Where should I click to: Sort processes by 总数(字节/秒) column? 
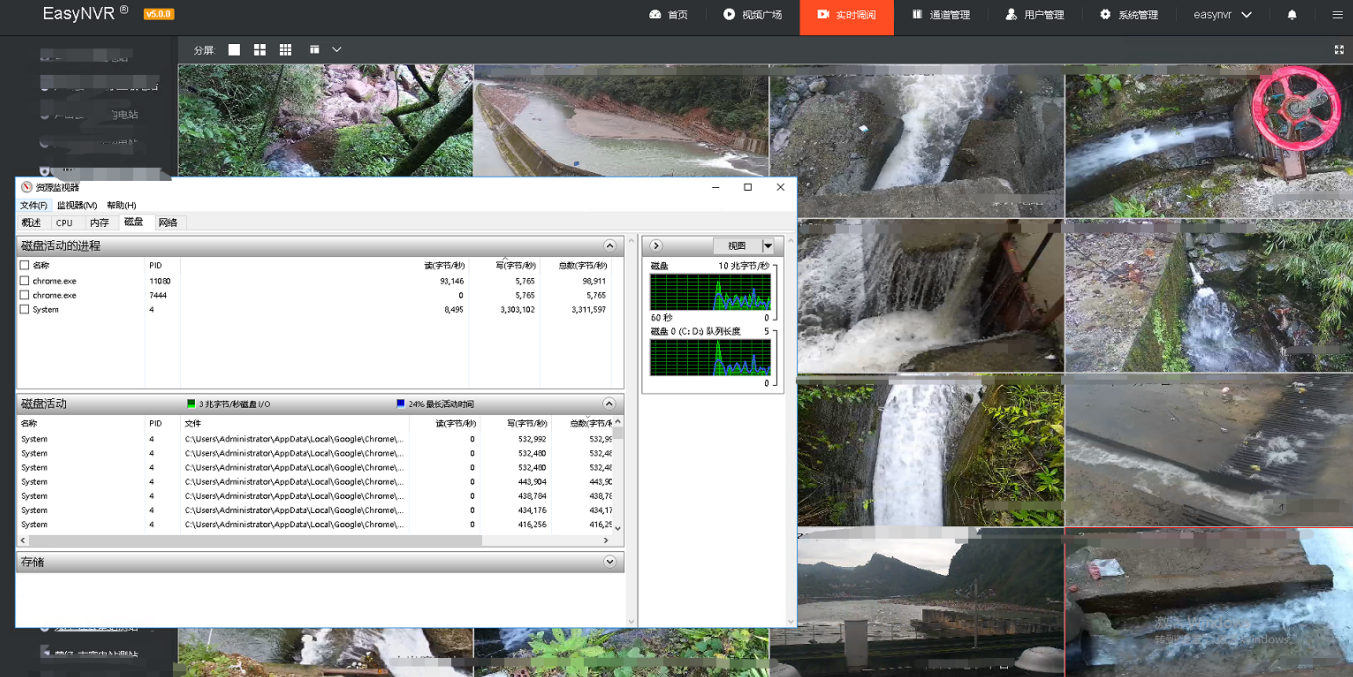(x=583, y=266)
